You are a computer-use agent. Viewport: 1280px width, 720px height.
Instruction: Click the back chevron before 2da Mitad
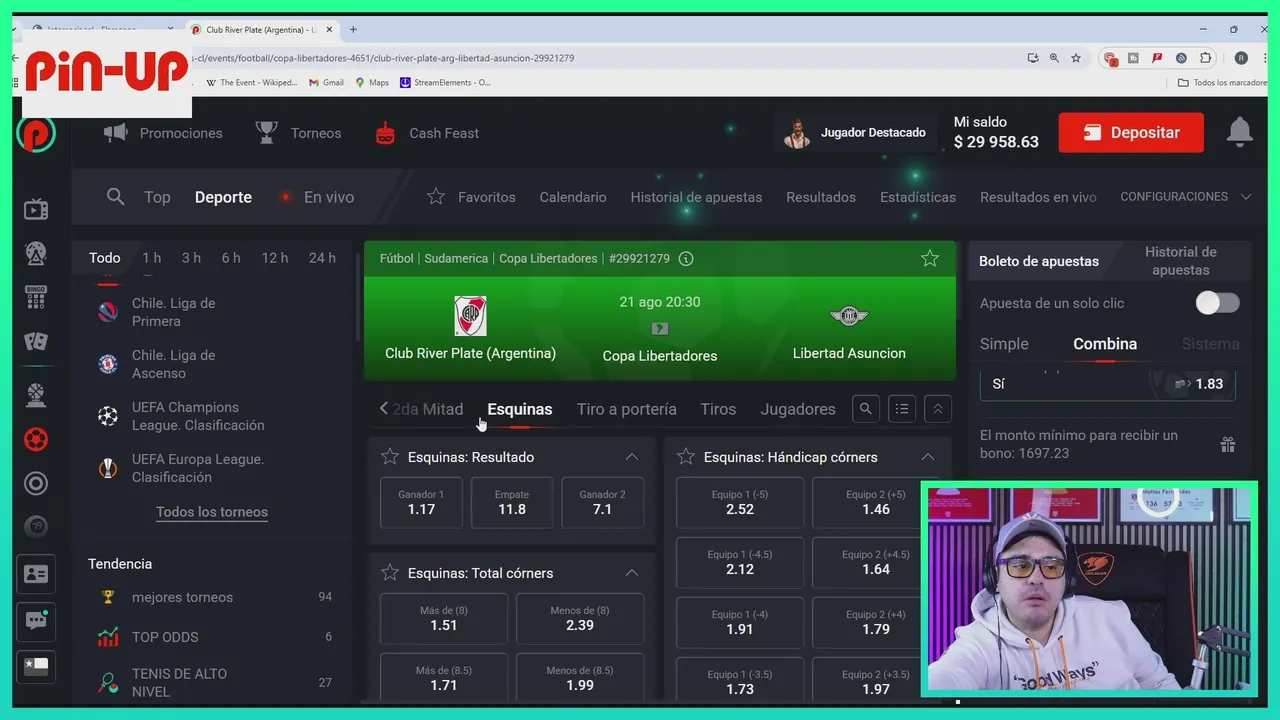[383, 409]
